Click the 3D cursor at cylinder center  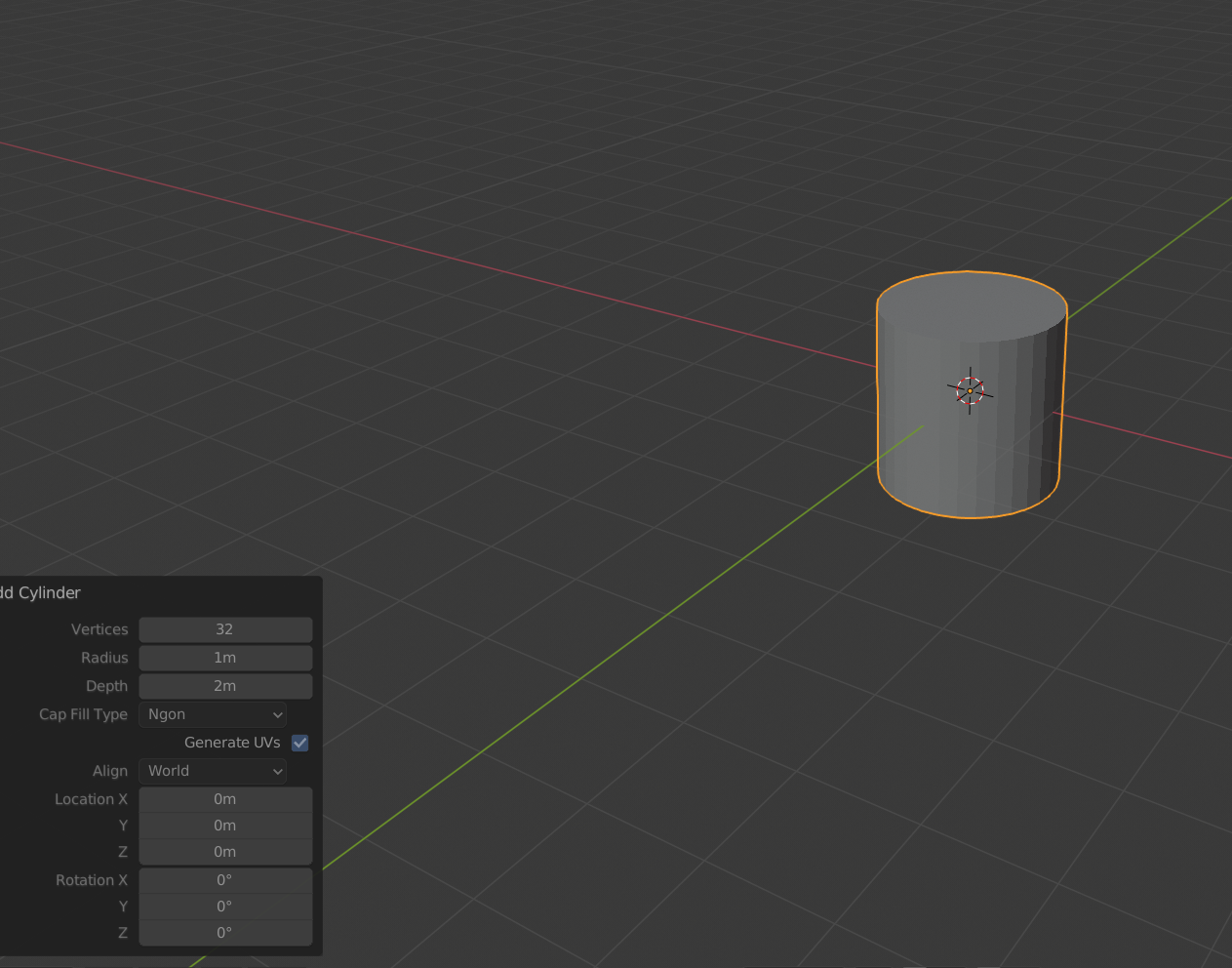(970, 390)
